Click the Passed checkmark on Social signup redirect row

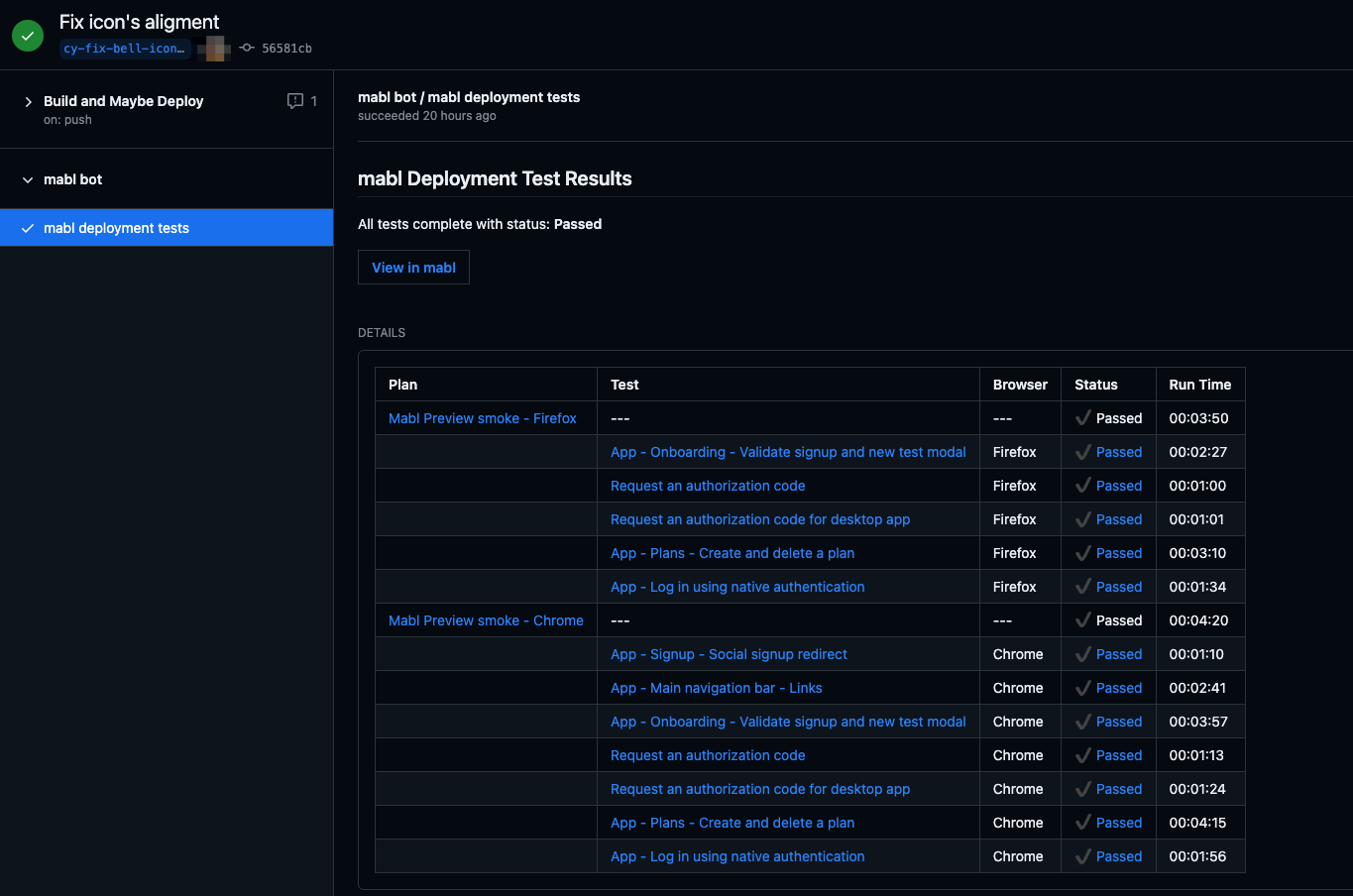1081,653
